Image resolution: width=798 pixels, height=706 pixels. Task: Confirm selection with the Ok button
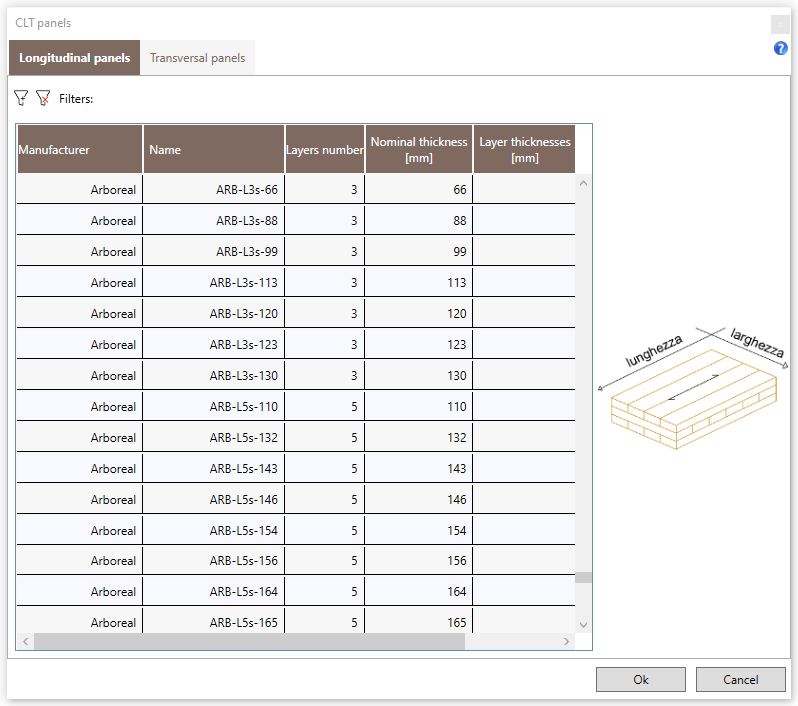click(x=641, y=680)
